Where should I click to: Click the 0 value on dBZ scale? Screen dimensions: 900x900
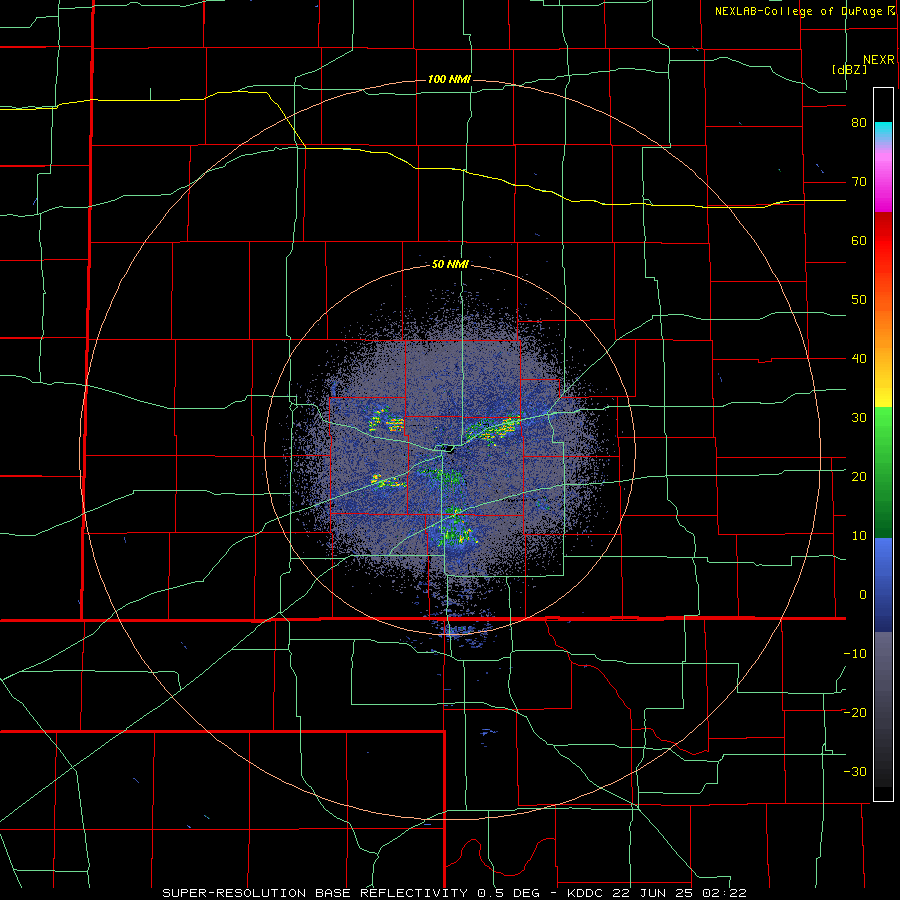pos(863,595)
